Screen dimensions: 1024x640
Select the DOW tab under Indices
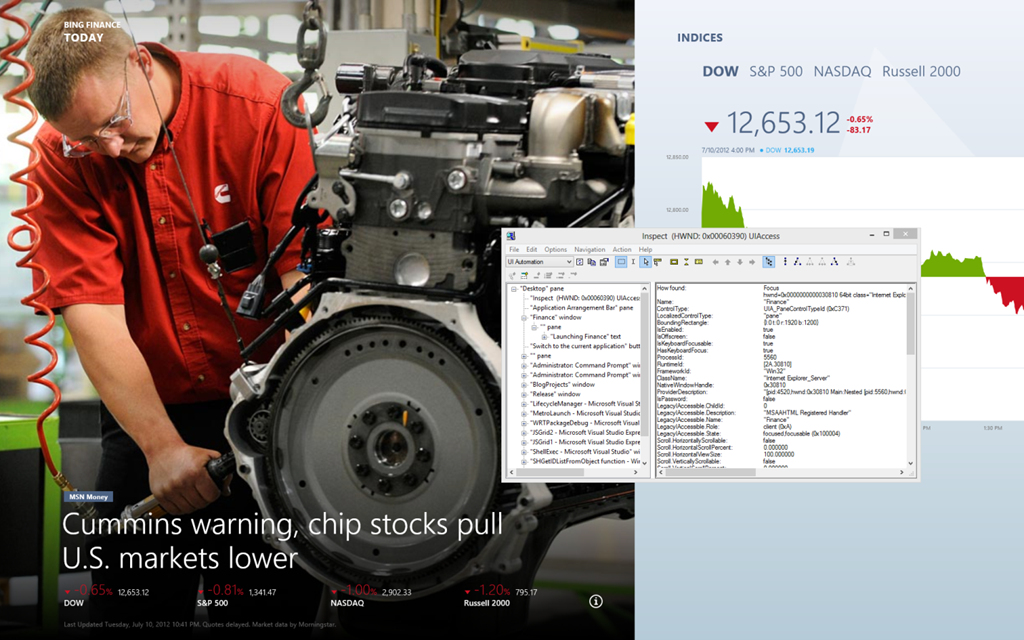[720, 71]
